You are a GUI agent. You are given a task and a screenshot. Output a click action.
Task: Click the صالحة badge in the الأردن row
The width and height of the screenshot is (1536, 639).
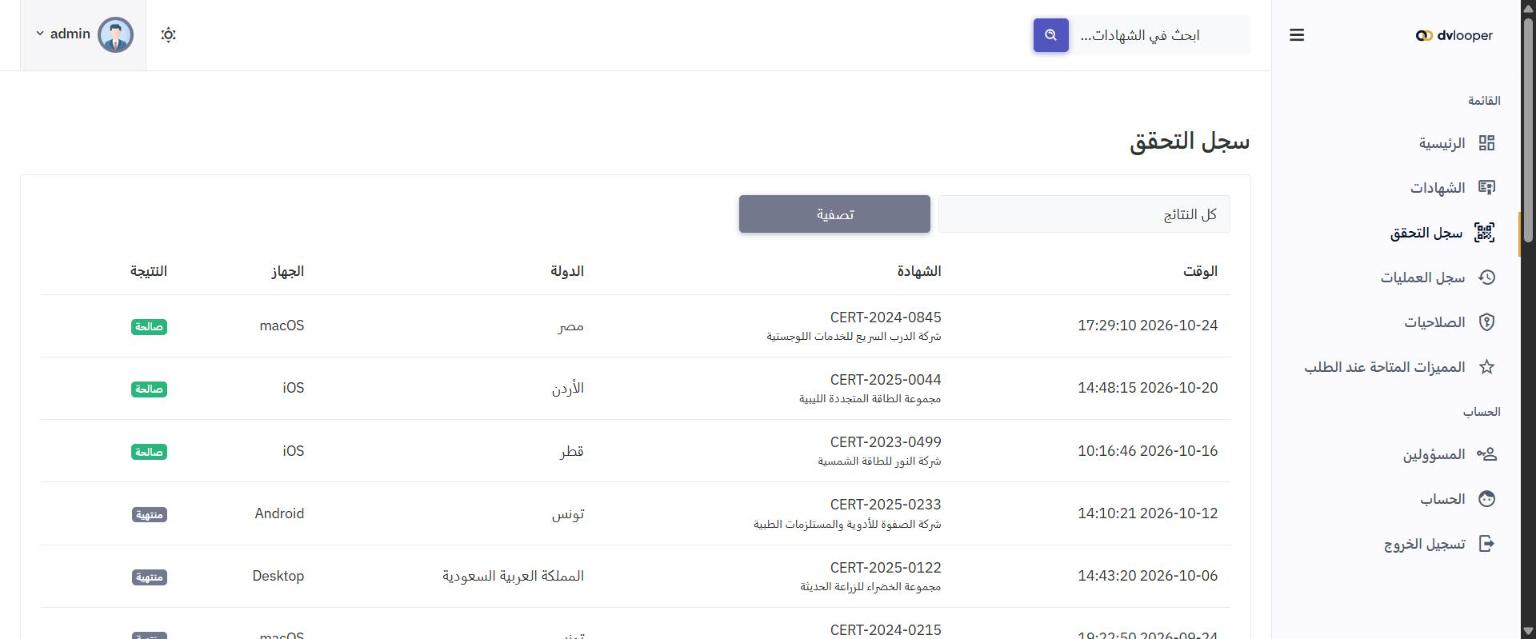pos(149,389)
